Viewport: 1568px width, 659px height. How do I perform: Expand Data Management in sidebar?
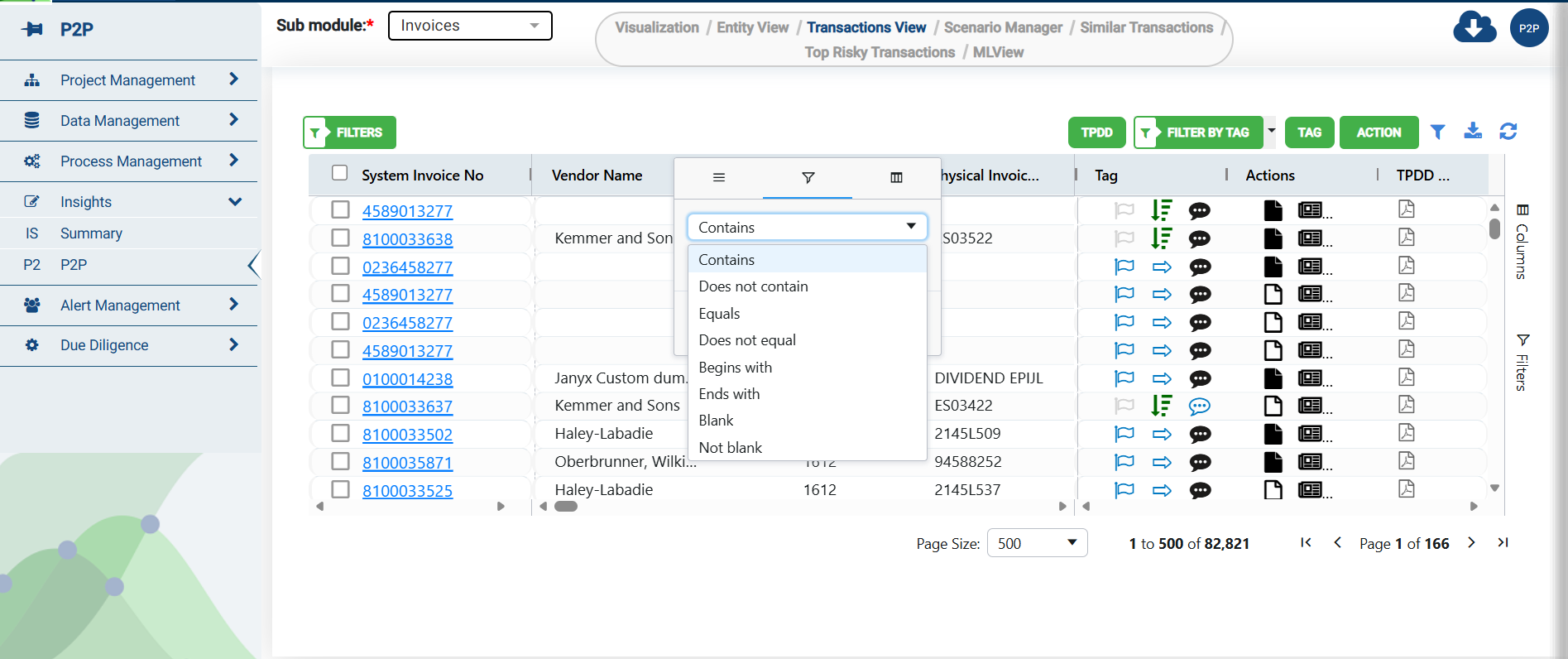click(129, 121)
